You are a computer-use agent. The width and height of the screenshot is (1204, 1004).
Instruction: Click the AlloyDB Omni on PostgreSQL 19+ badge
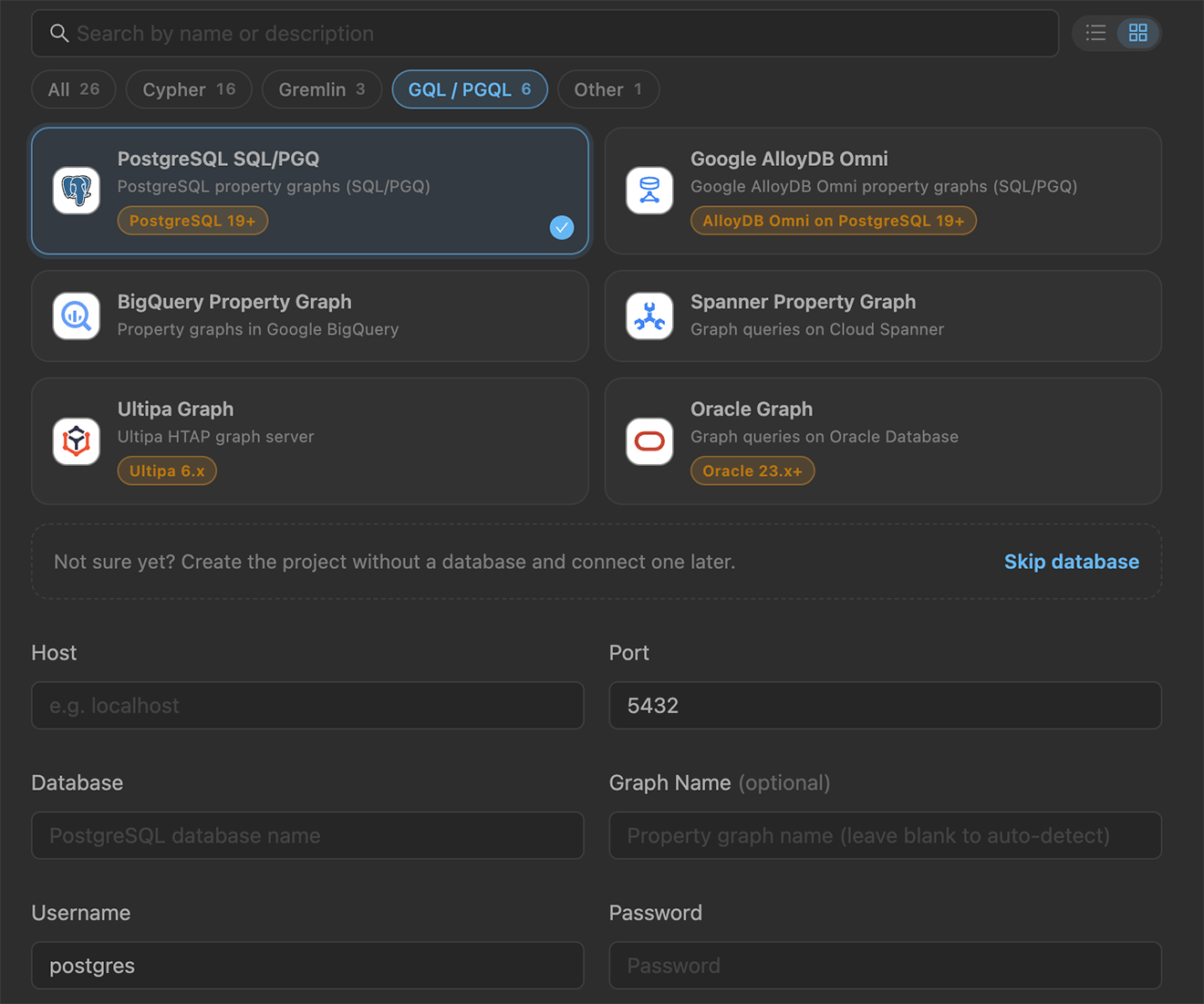click(x=834, y=221)
